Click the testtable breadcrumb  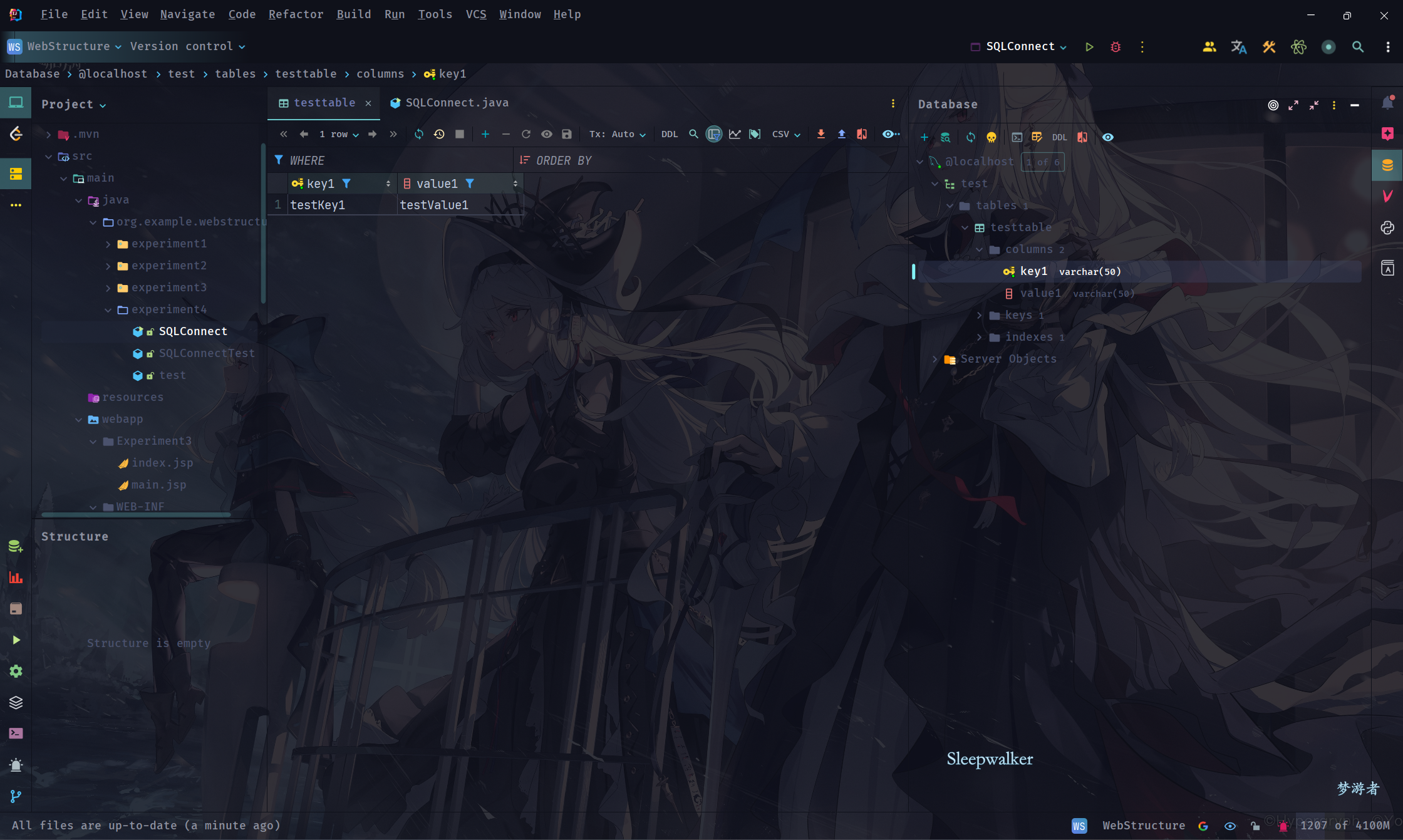[x=306, y=74]
